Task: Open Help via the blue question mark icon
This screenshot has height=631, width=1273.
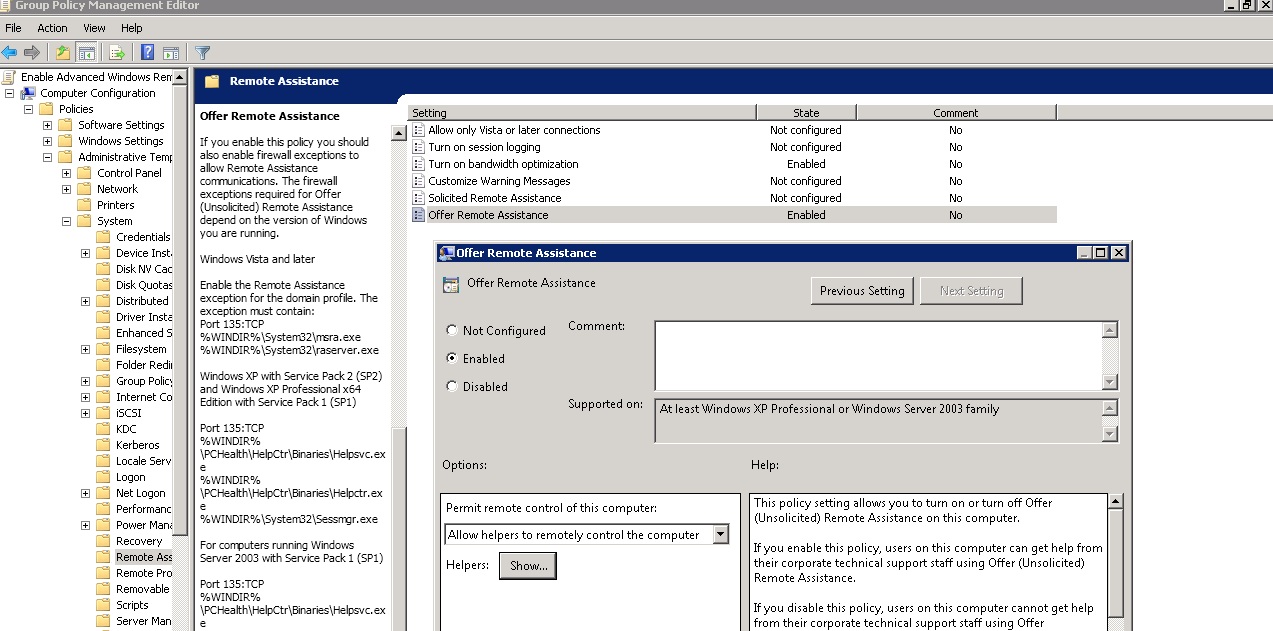Action: point(147,53)
